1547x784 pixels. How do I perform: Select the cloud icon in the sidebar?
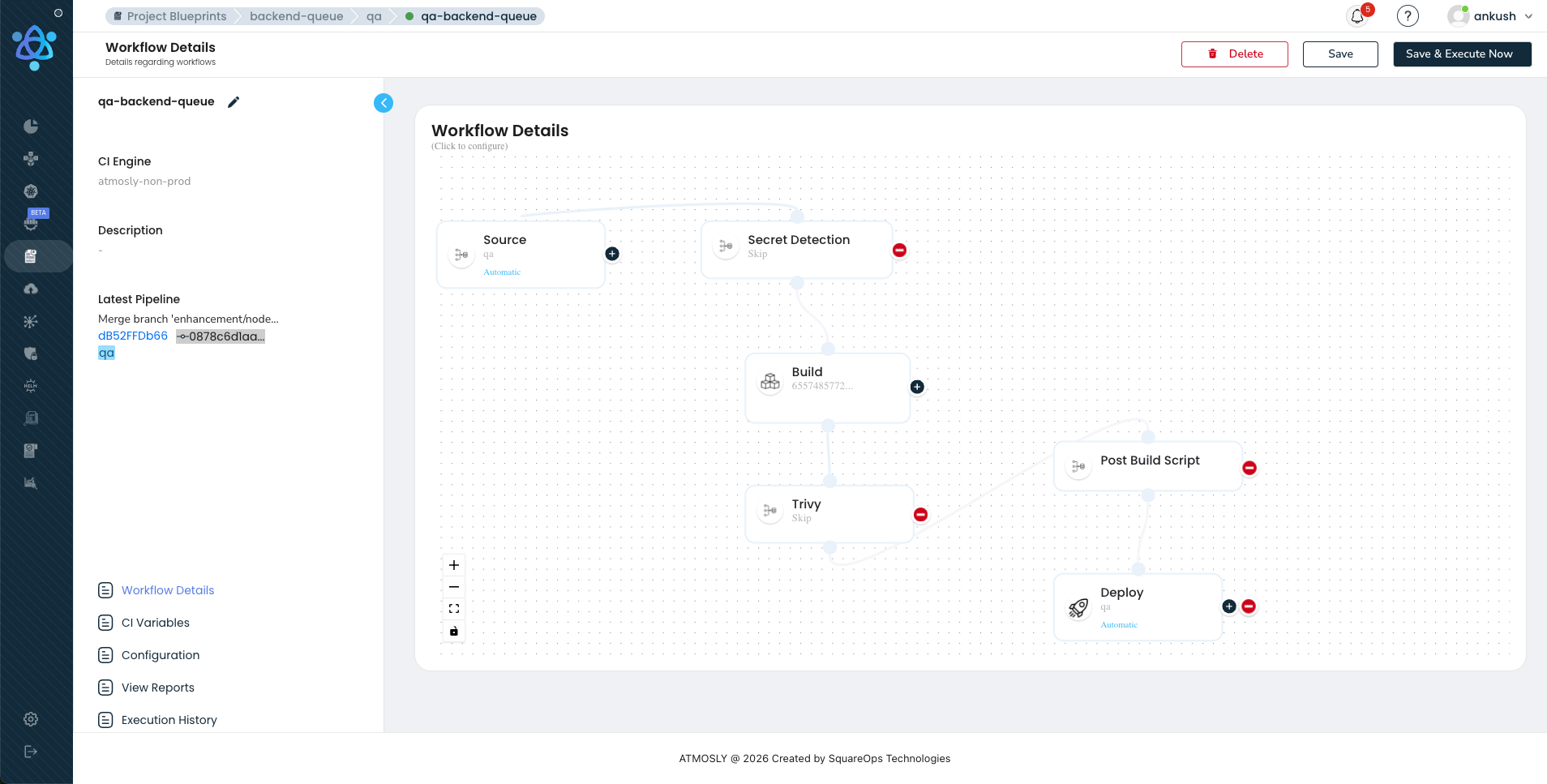[30, 288]
